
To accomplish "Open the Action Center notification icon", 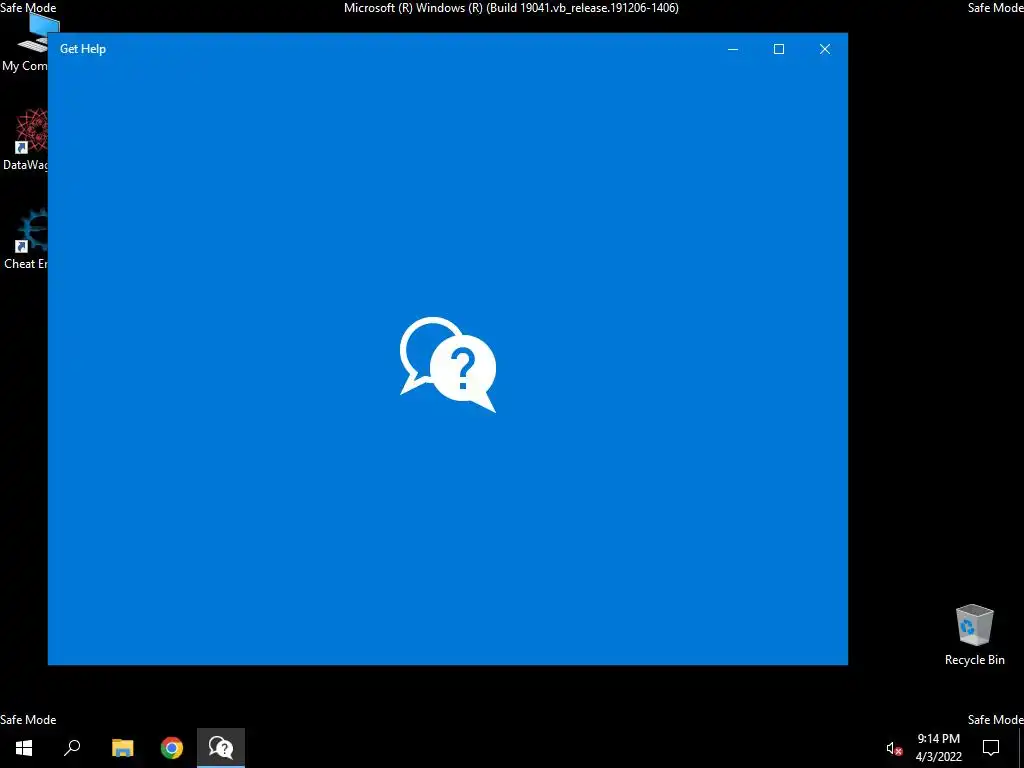I will click(x=991, y=748).
